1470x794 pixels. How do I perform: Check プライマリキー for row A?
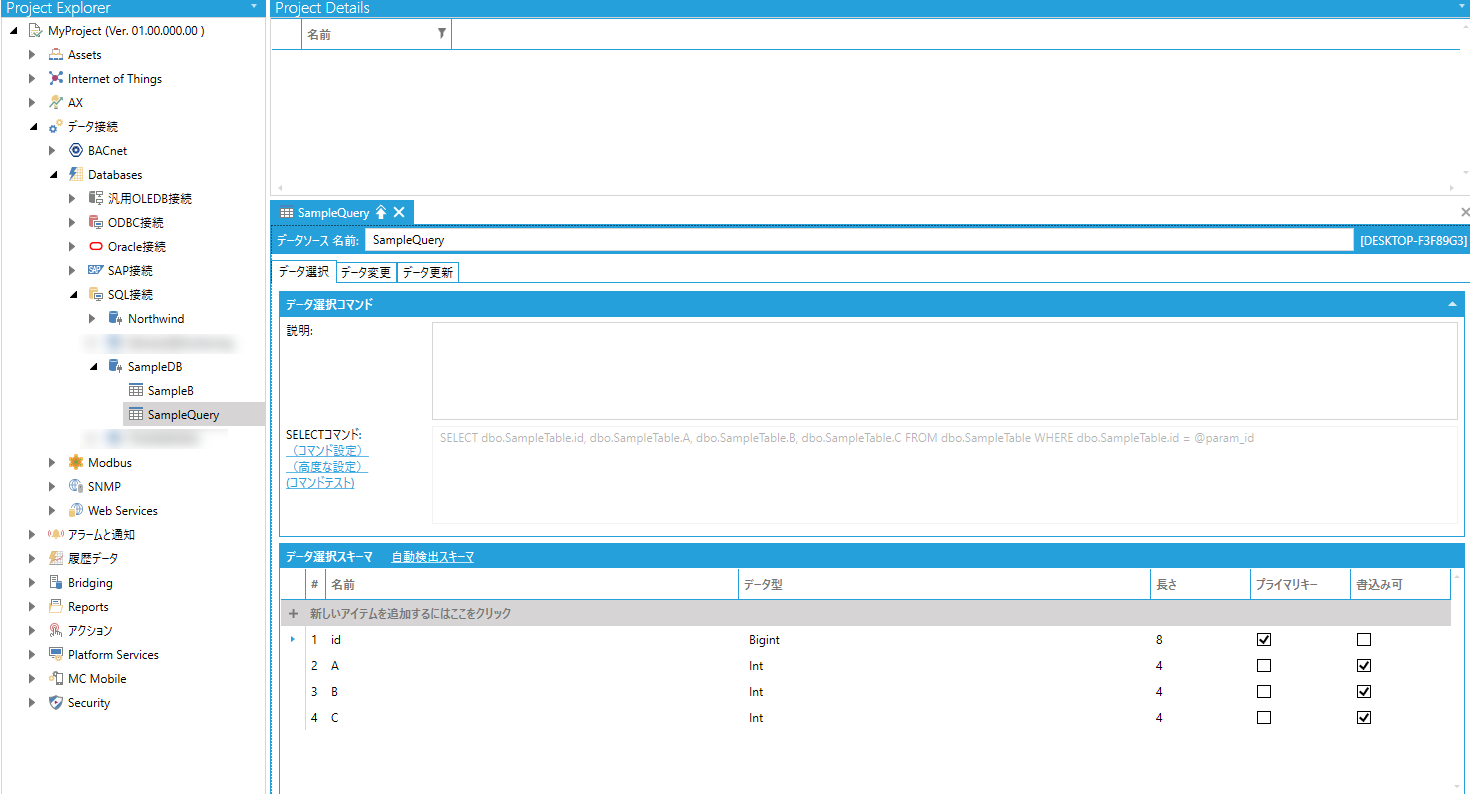click(x=1264, y=666)
